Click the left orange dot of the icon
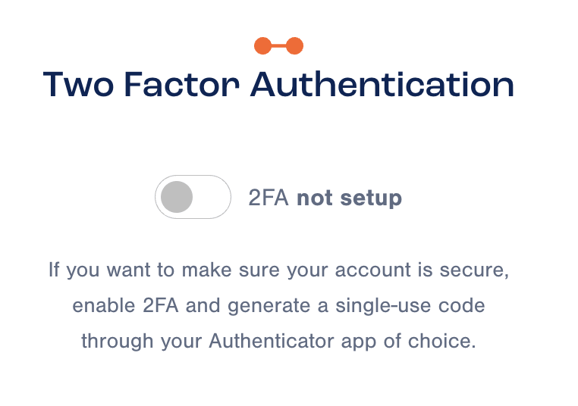The width and height of the screenshot is (578, 406). click(263, 46)
